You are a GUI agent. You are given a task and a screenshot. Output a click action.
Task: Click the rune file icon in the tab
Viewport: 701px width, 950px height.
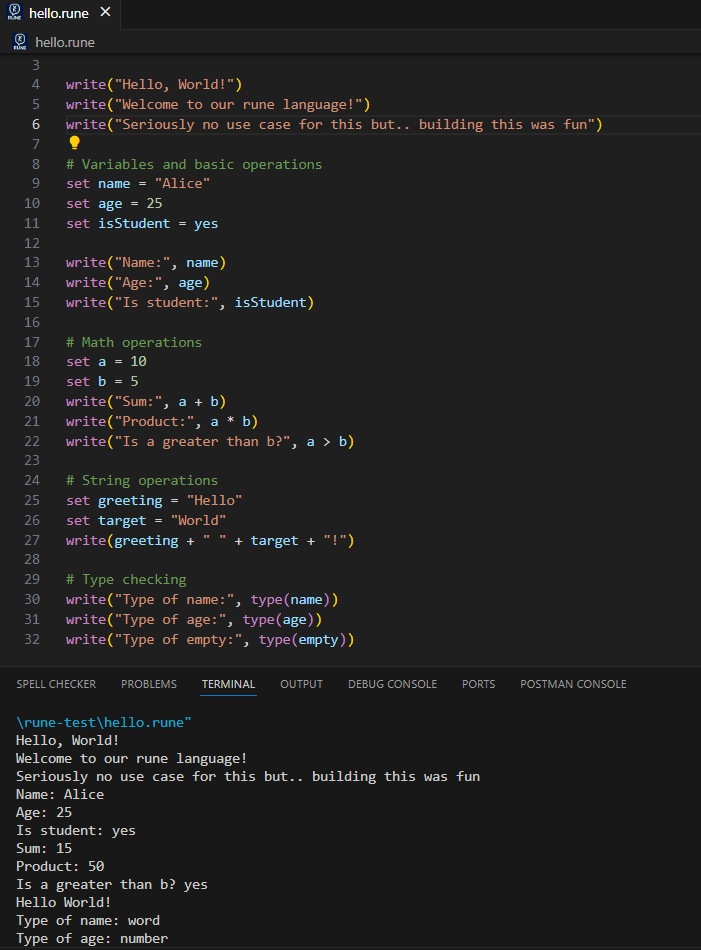point(15,13)
